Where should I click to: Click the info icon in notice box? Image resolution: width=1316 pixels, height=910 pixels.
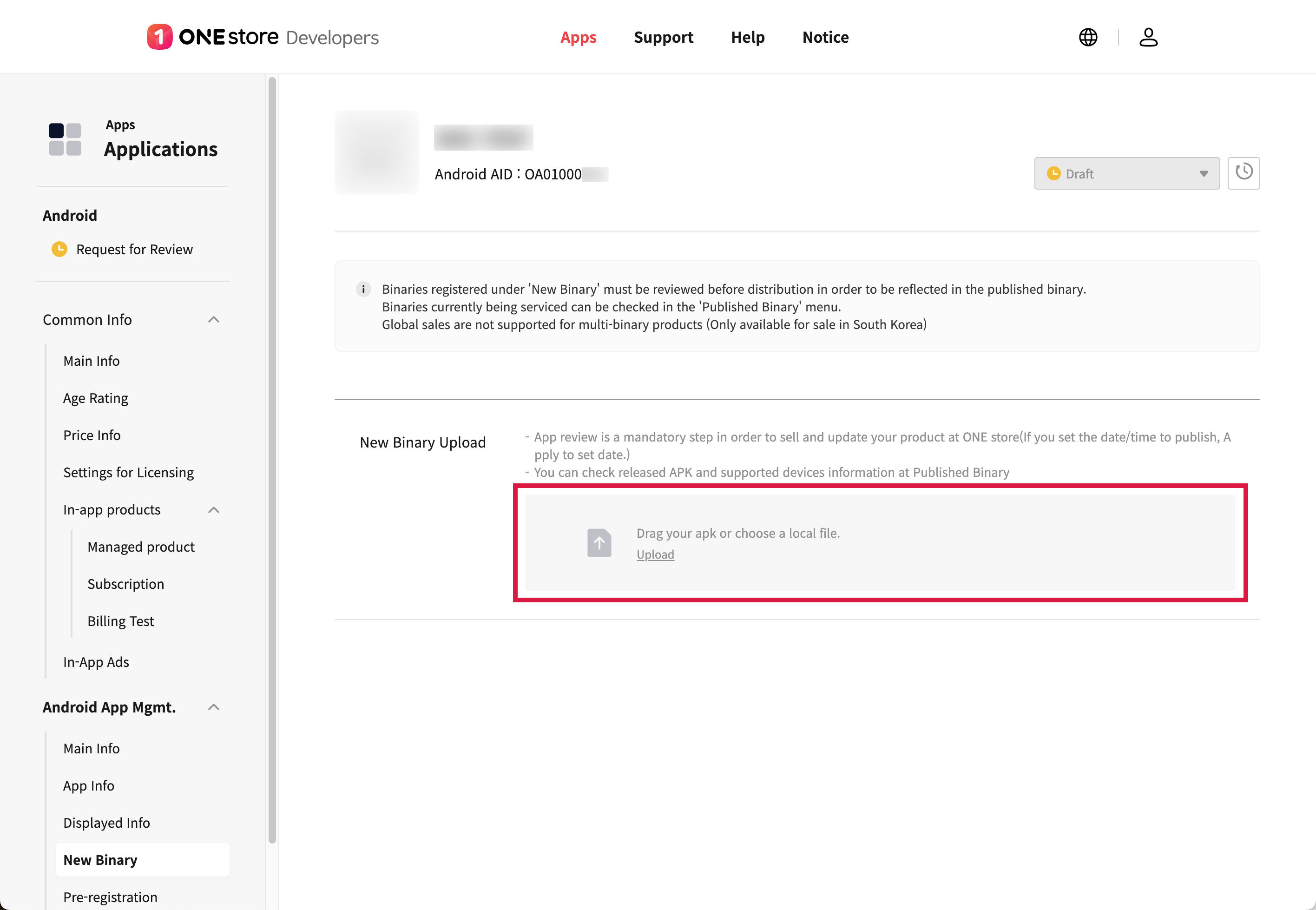pyautogui.click(x=363, y=289)
